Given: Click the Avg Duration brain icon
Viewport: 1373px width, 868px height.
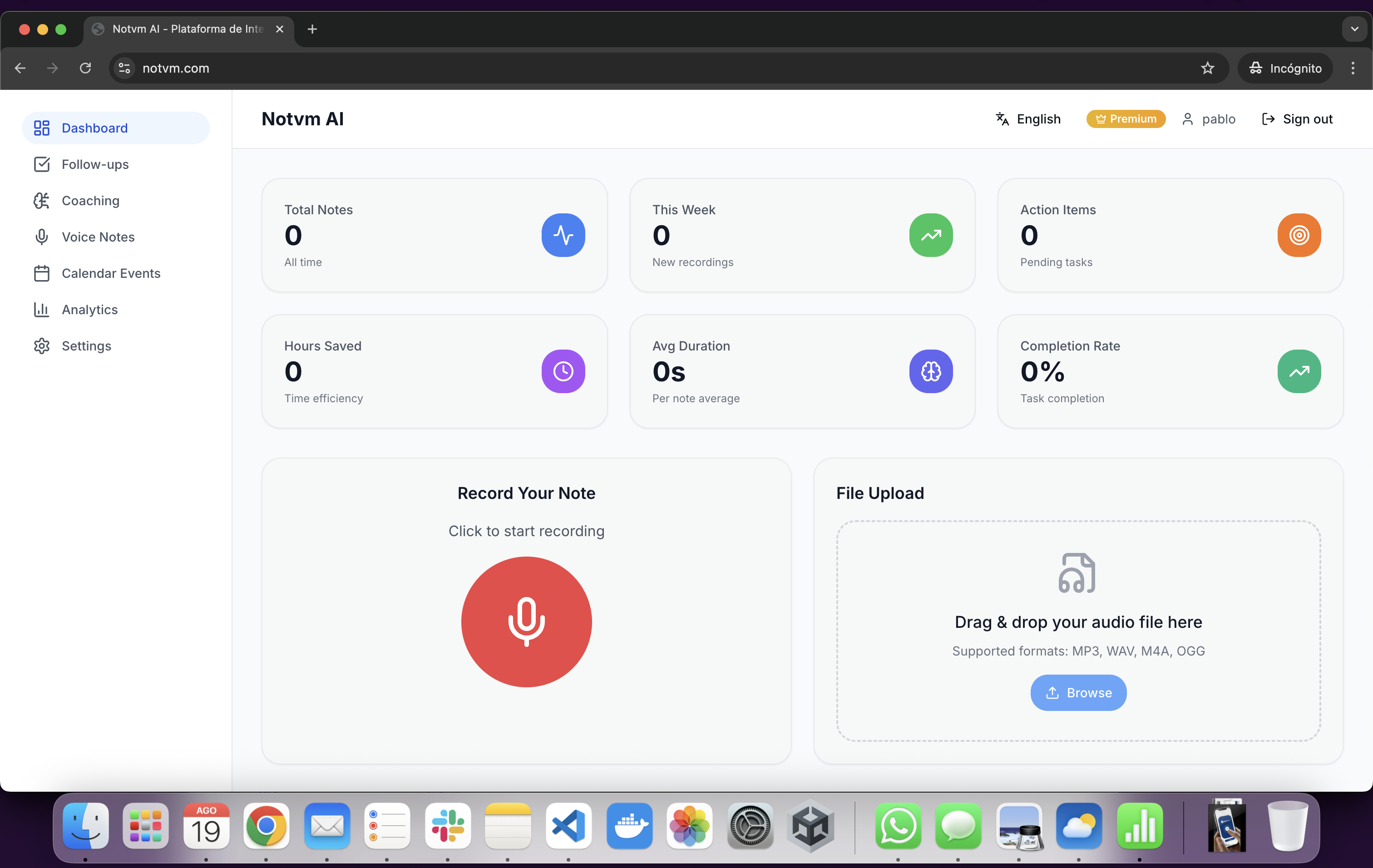Looking at the screenshot, I should tap(930, 371).
